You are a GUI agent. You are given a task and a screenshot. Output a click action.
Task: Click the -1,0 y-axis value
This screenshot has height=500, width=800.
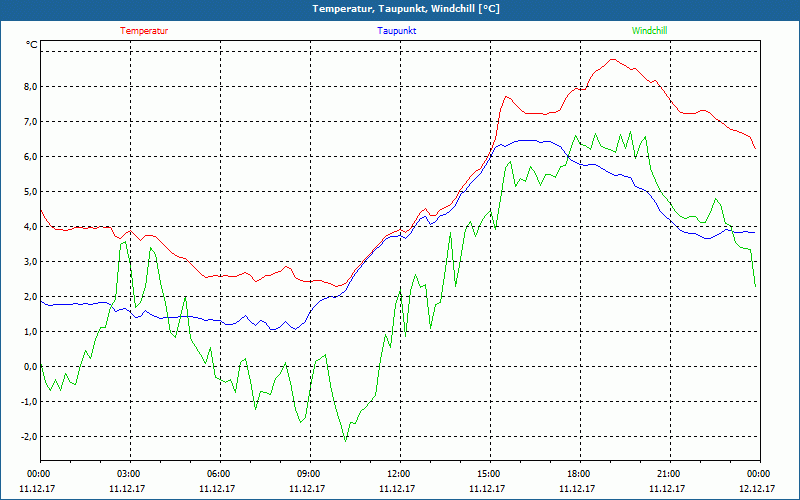(x=30, y=402)
